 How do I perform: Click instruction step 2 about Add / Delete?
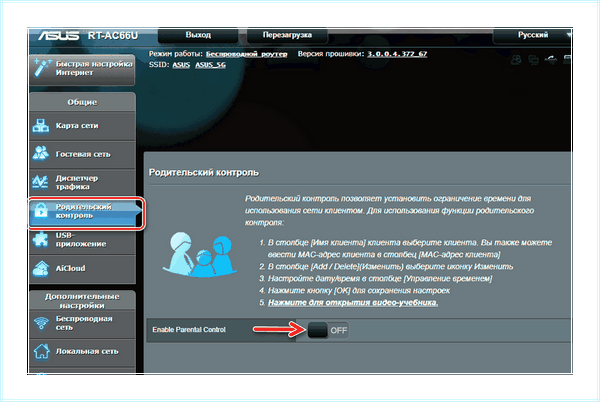386,267
